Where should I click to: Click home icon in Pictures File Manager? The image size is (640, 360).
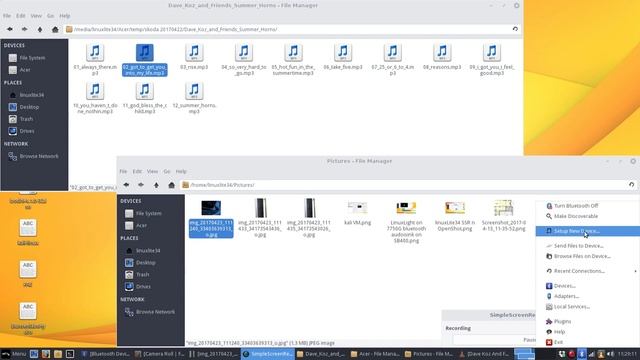click(171, 185)
